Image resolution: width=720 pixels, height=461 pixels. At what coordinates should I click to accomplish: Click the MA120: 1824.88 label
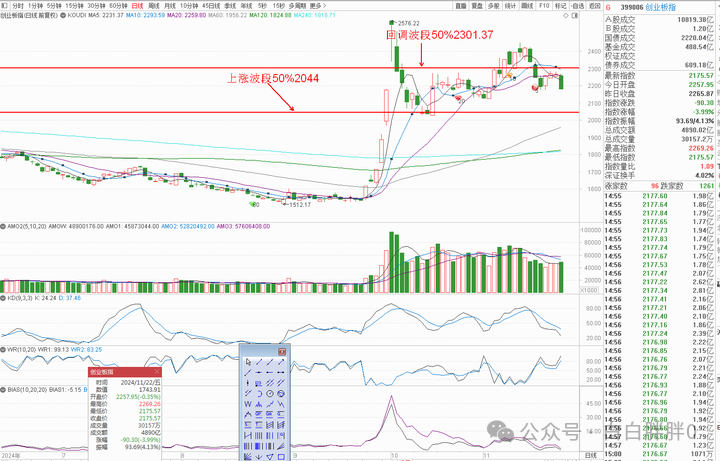[x=270, y=15]
